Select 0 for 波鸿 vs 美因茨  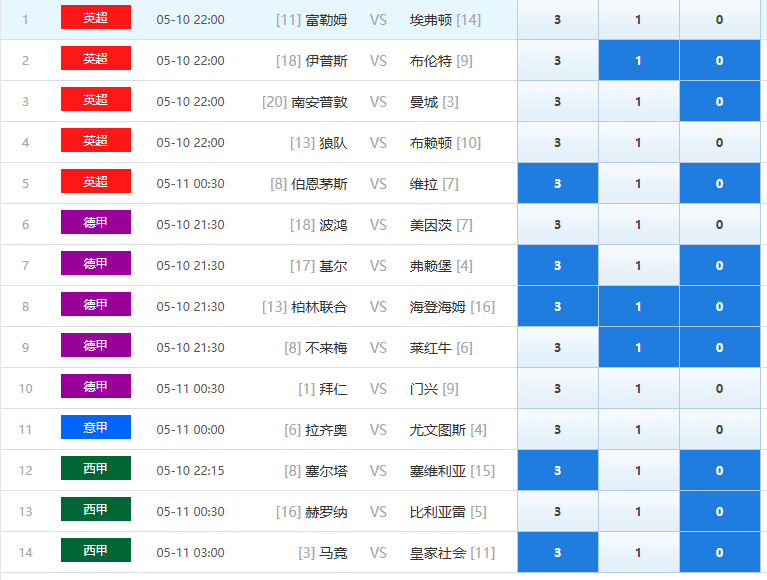click(x=720, y=224)
